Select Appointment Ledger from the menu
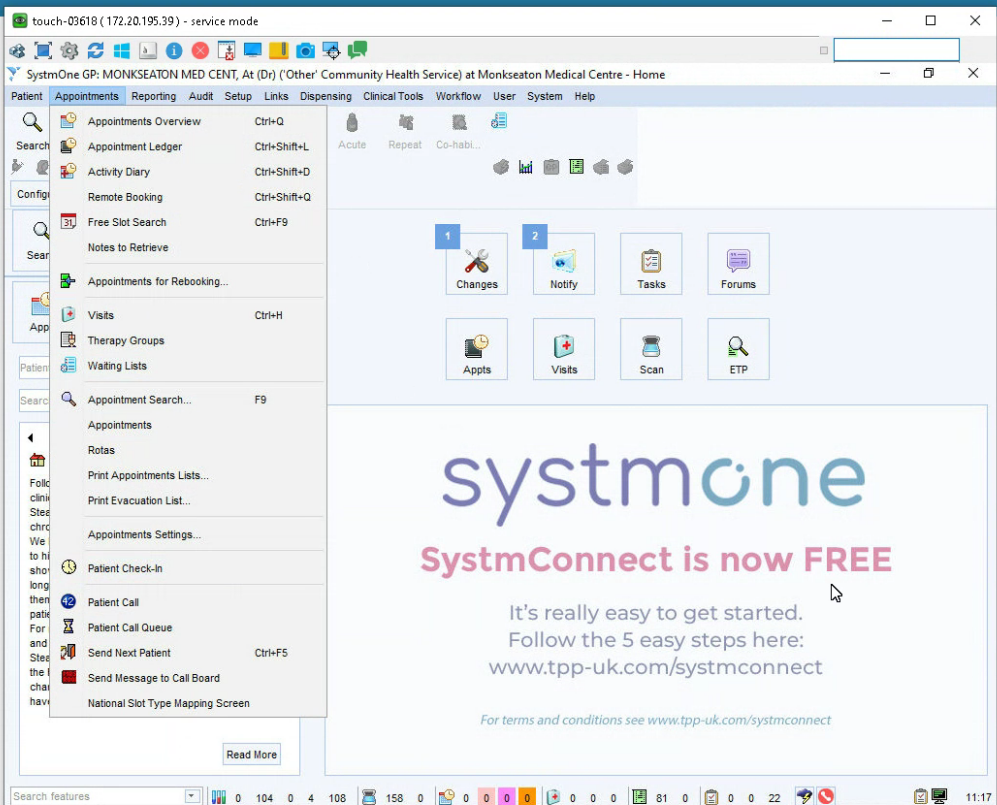997x805 pixels. tap(188, 147)
